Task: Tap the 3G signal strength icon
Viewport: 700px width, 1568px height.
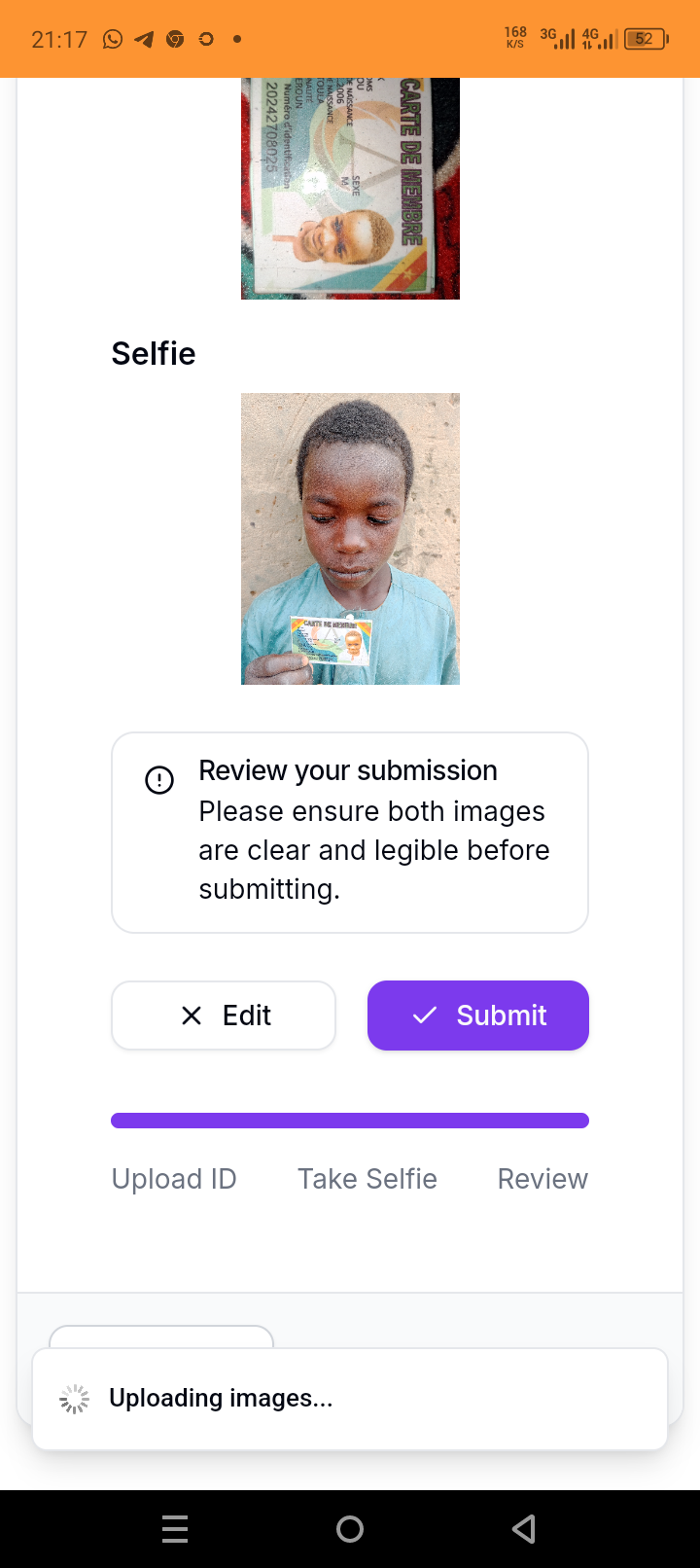Action: (x=558, y=39)
